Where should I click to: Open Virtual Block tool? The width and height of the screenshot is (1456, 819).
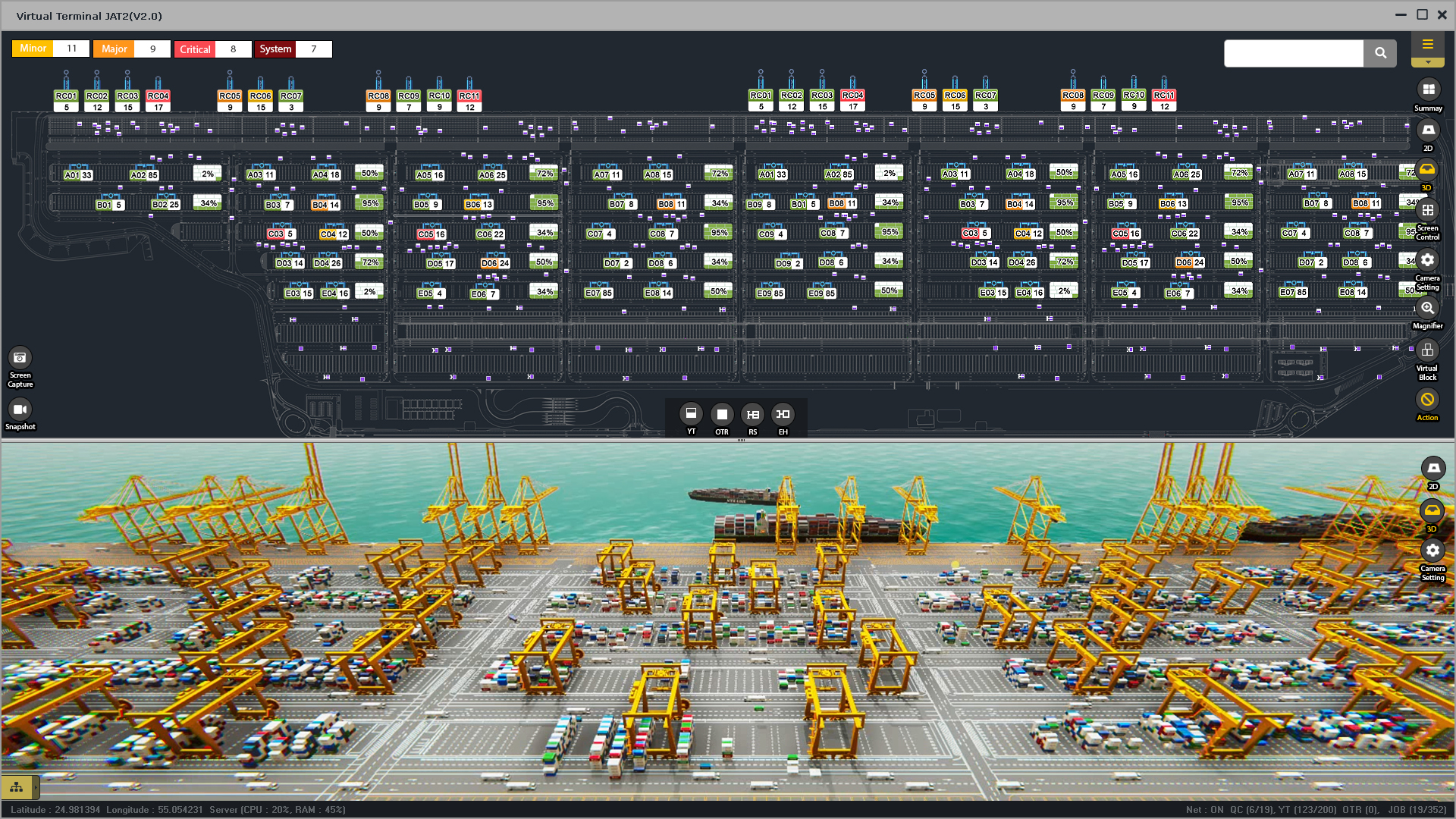point(1427,350)
